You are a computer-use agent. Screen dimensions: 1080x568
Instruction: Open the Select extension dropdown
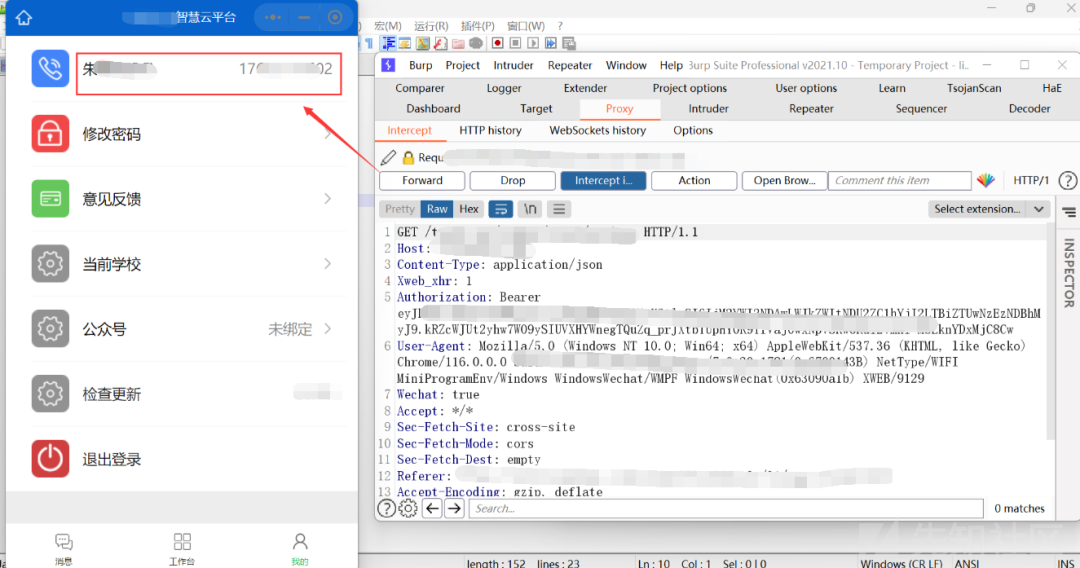click(988, 209)
